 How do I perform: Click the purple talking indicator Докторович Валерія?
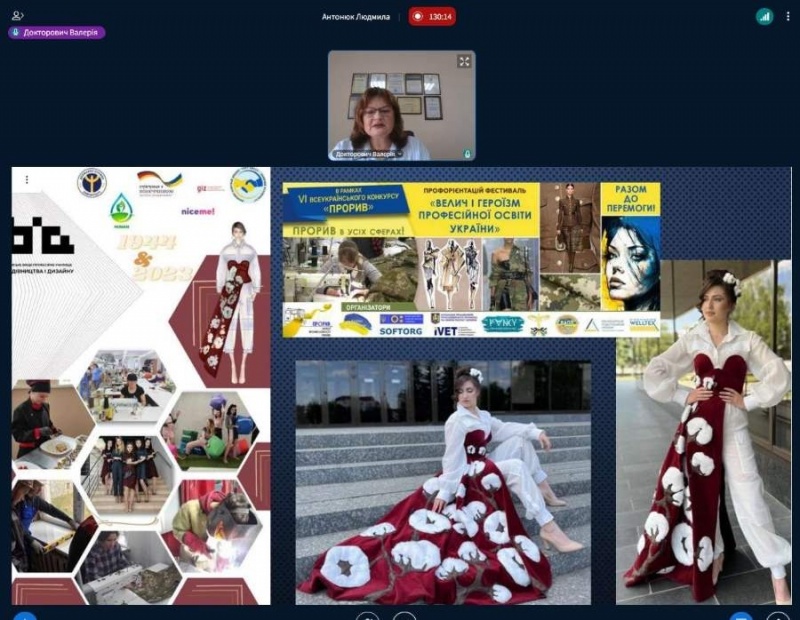(x=57, y=32)
